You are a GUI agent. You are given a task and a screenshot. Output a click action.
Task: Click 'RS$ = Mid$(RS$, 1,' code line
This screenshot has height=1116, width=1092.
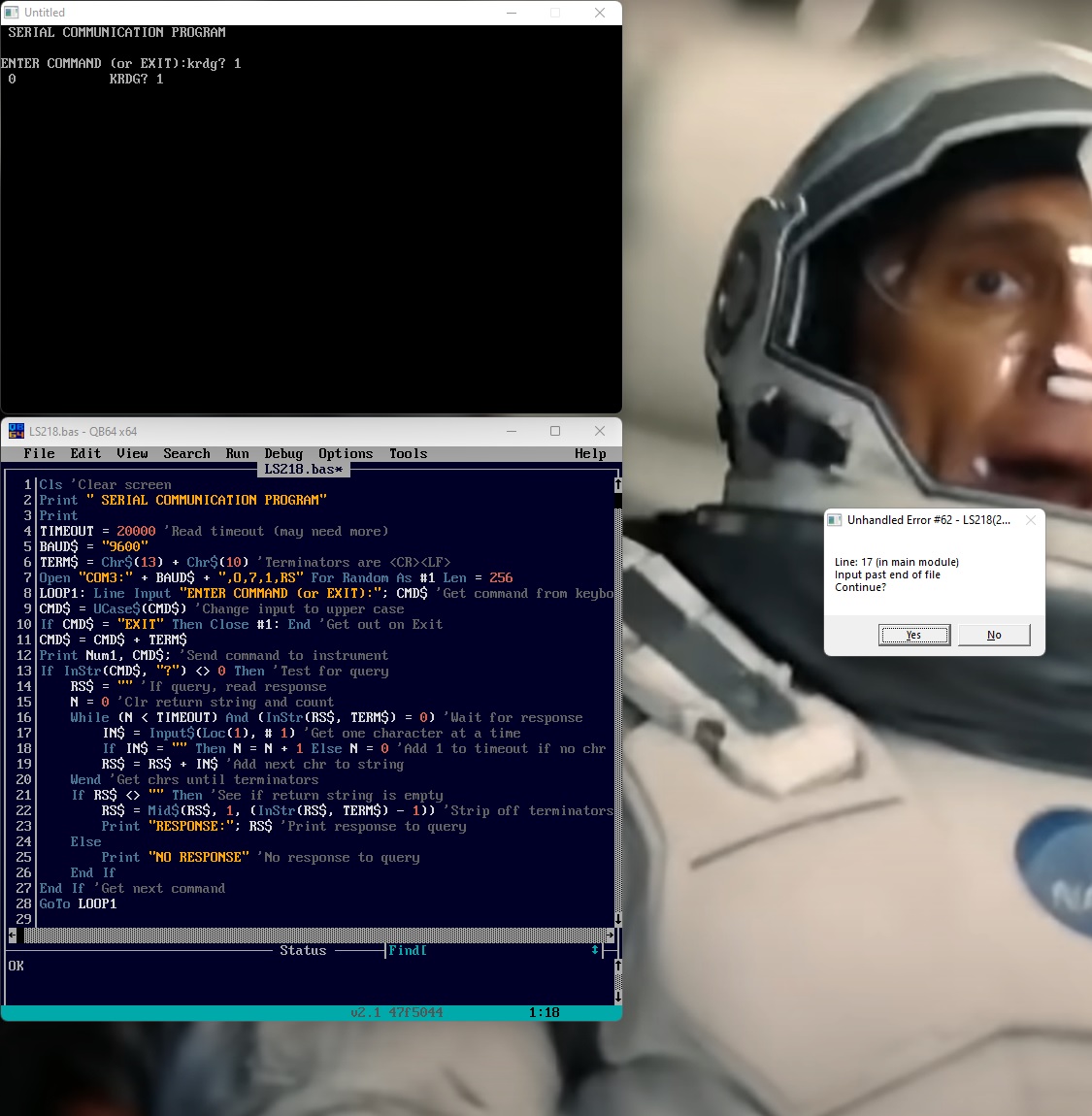point(356,810)
